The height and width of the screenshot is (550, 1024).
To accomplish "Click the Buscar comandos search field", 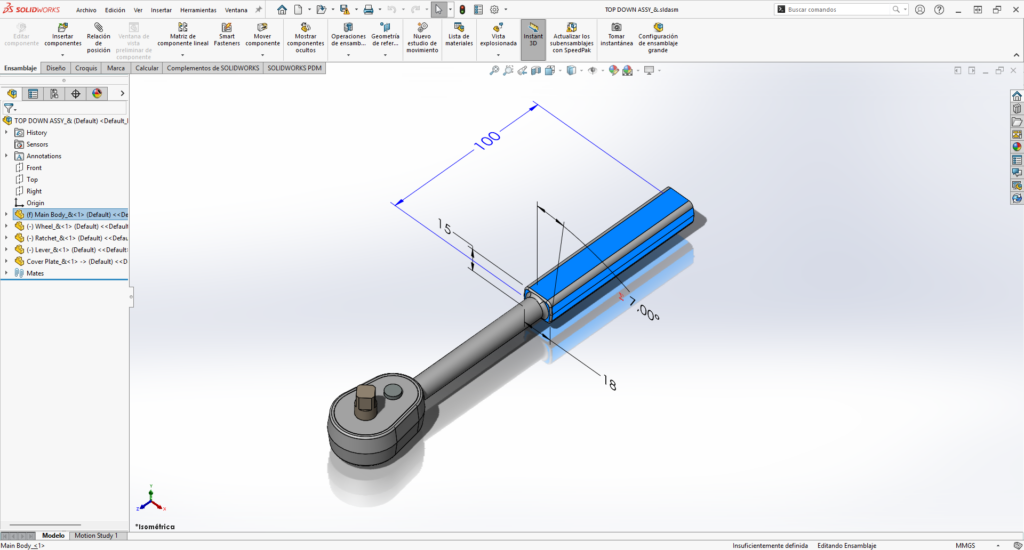I will coord(842,9).
